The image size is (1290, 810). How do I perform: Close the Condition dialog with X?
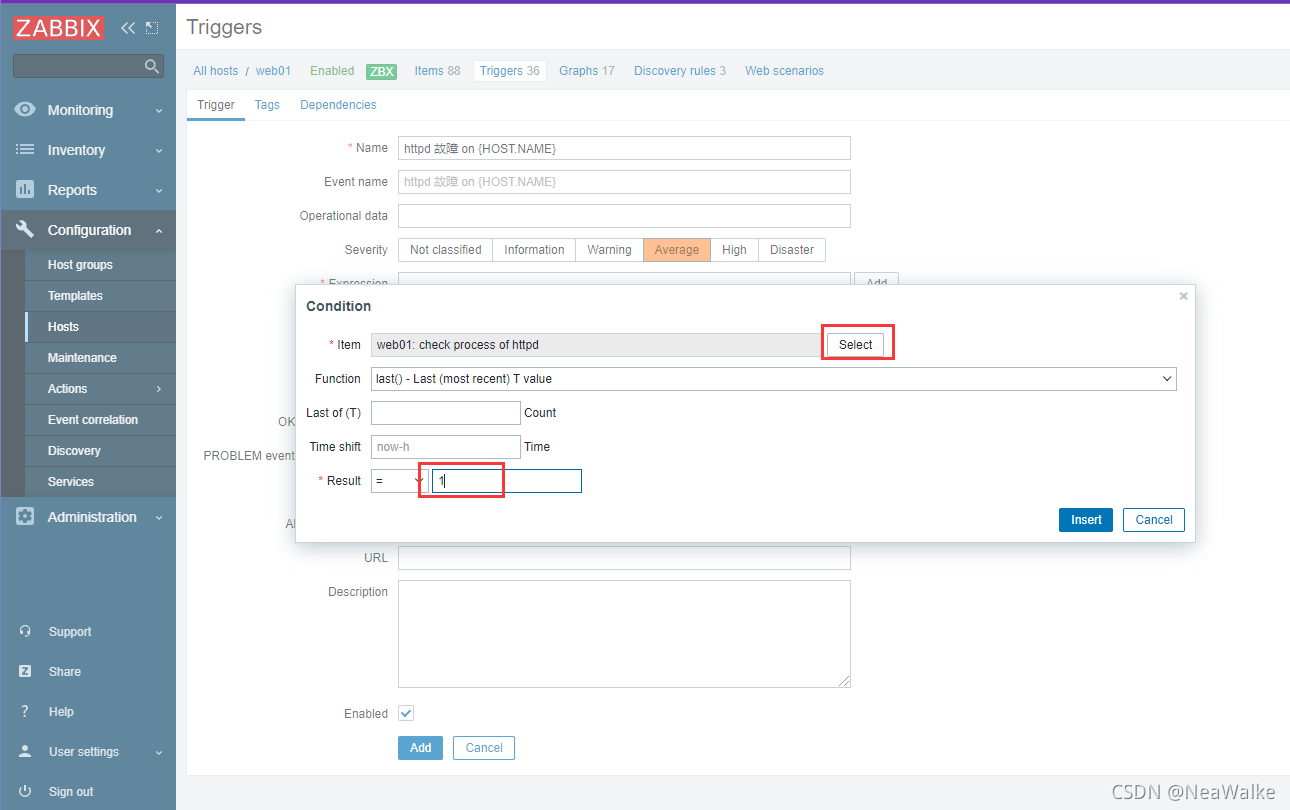(x=1183, y=296)
